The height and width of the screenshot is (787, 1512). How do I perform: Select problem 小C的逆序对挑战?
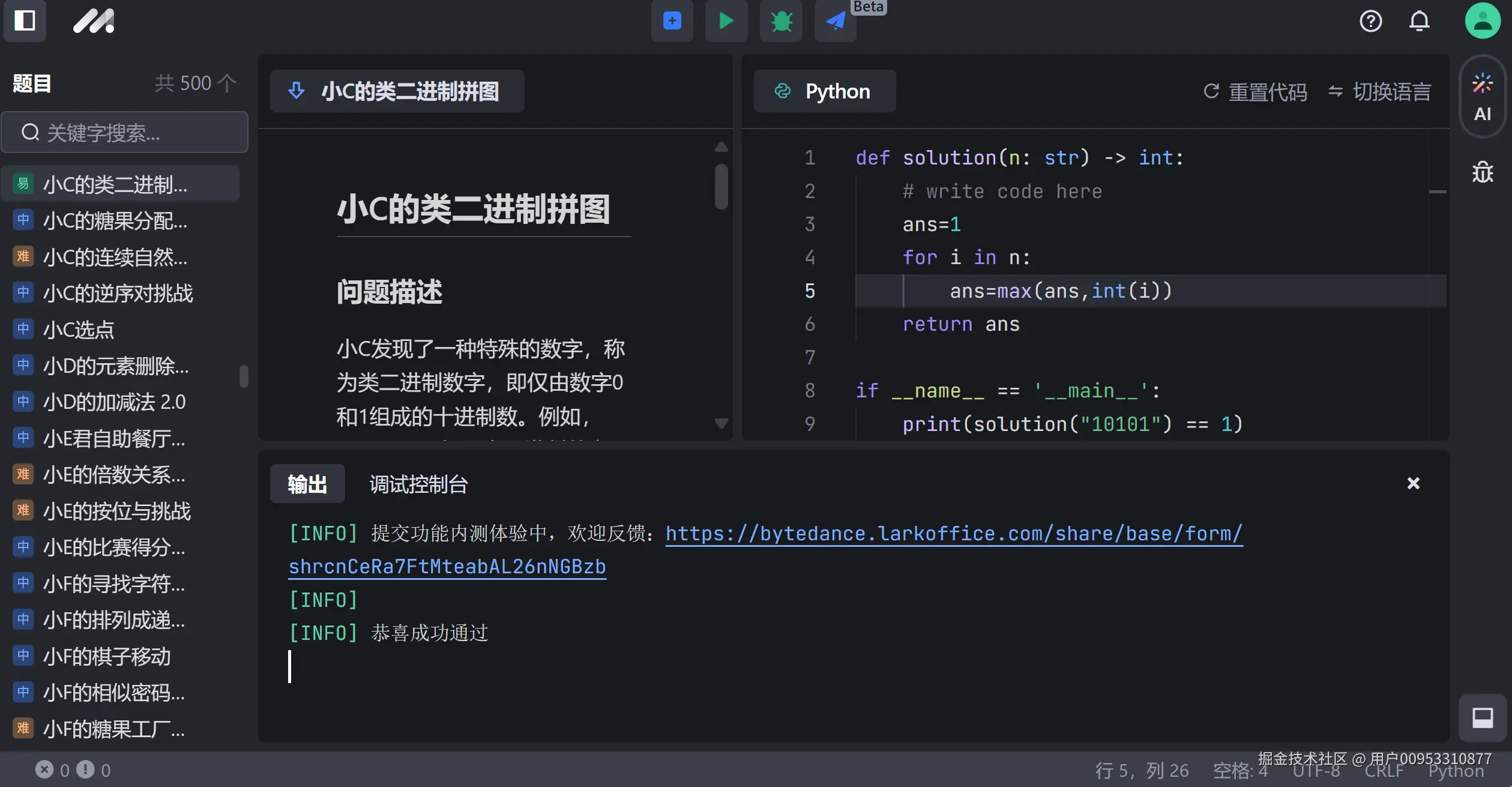coord(120,293)
